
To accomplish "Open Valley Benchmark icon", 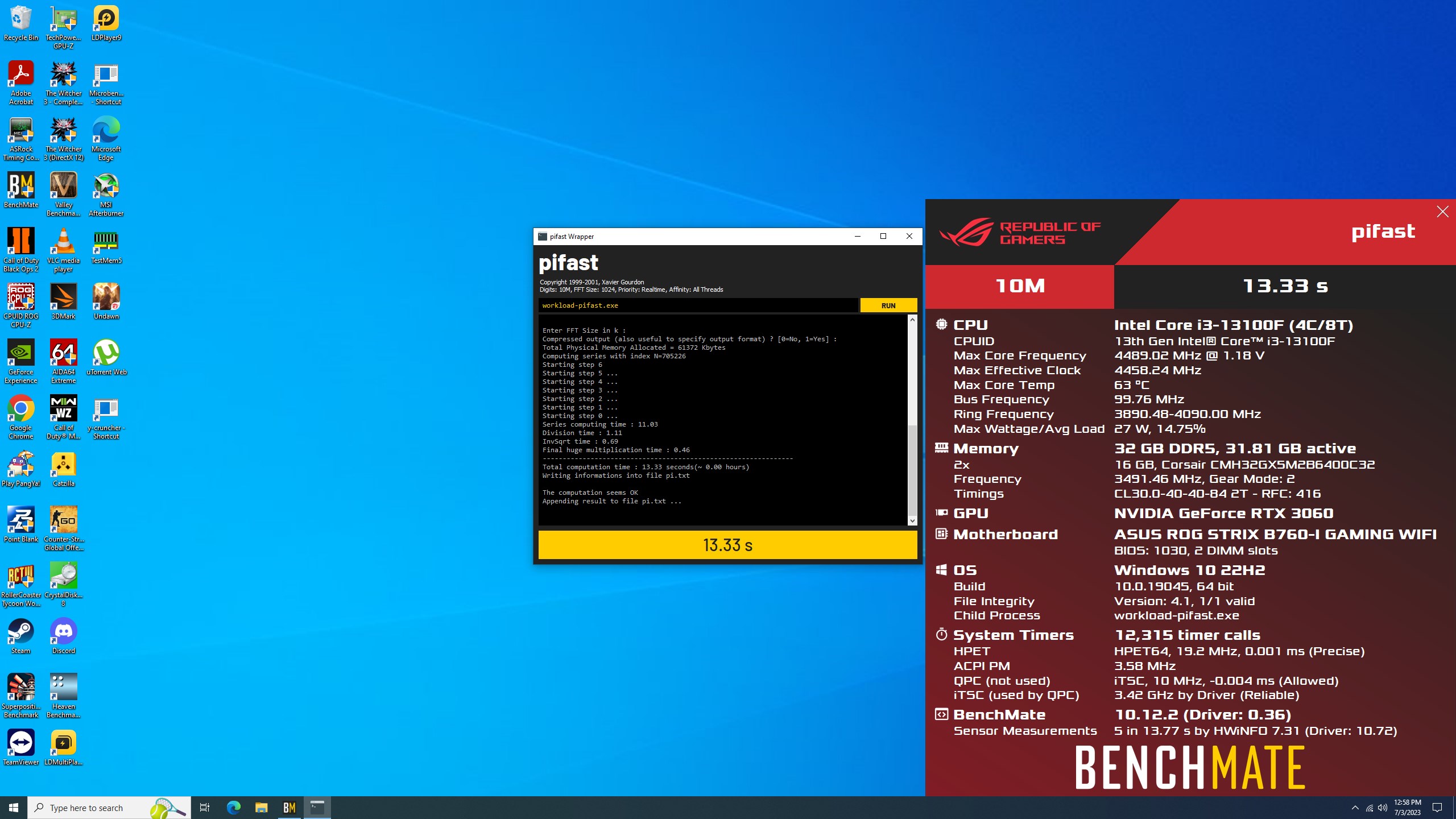I will (x=63, y=195).
